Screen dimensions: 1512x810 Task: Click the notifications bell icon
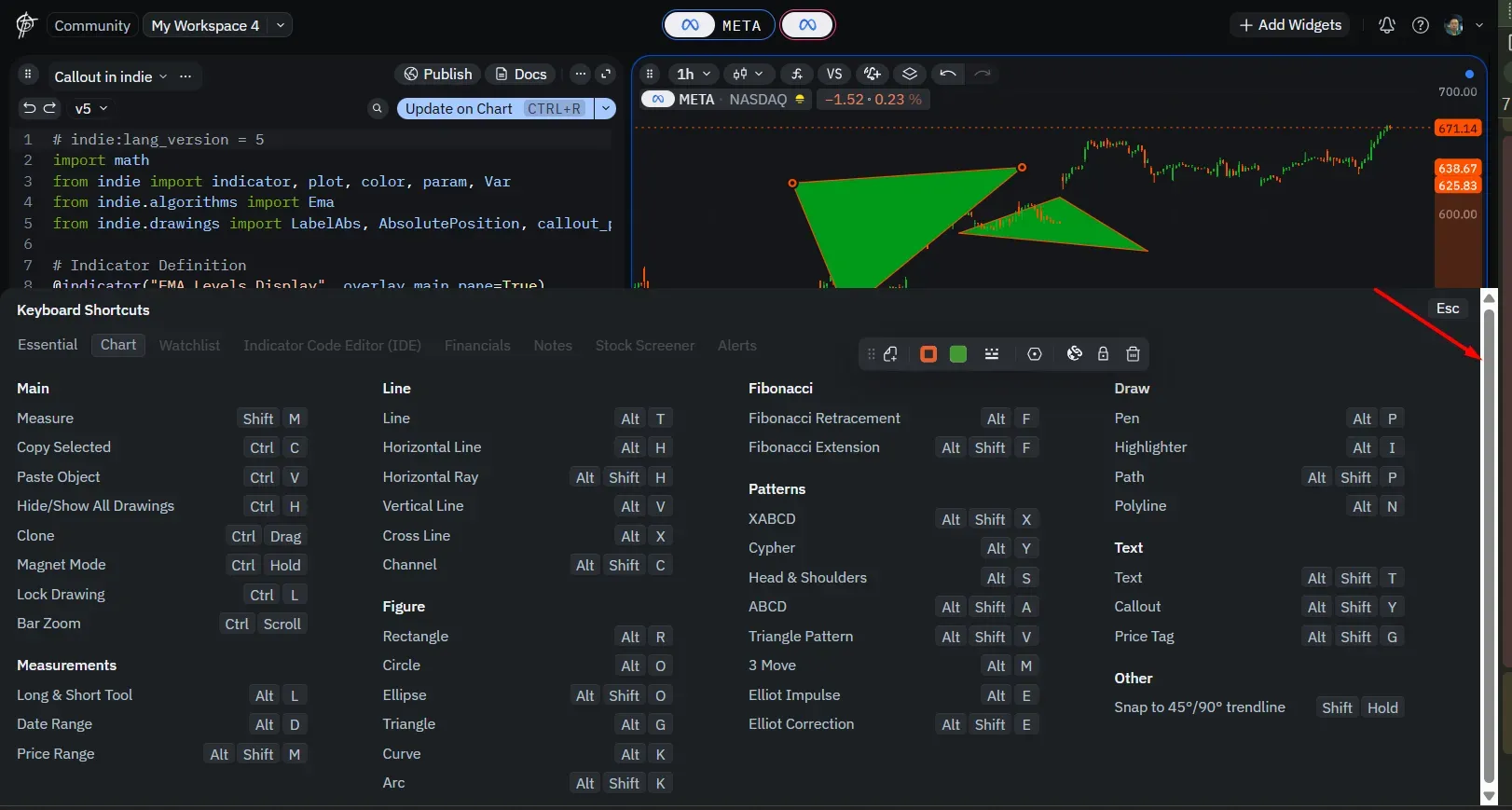[x=1387, y=26]
